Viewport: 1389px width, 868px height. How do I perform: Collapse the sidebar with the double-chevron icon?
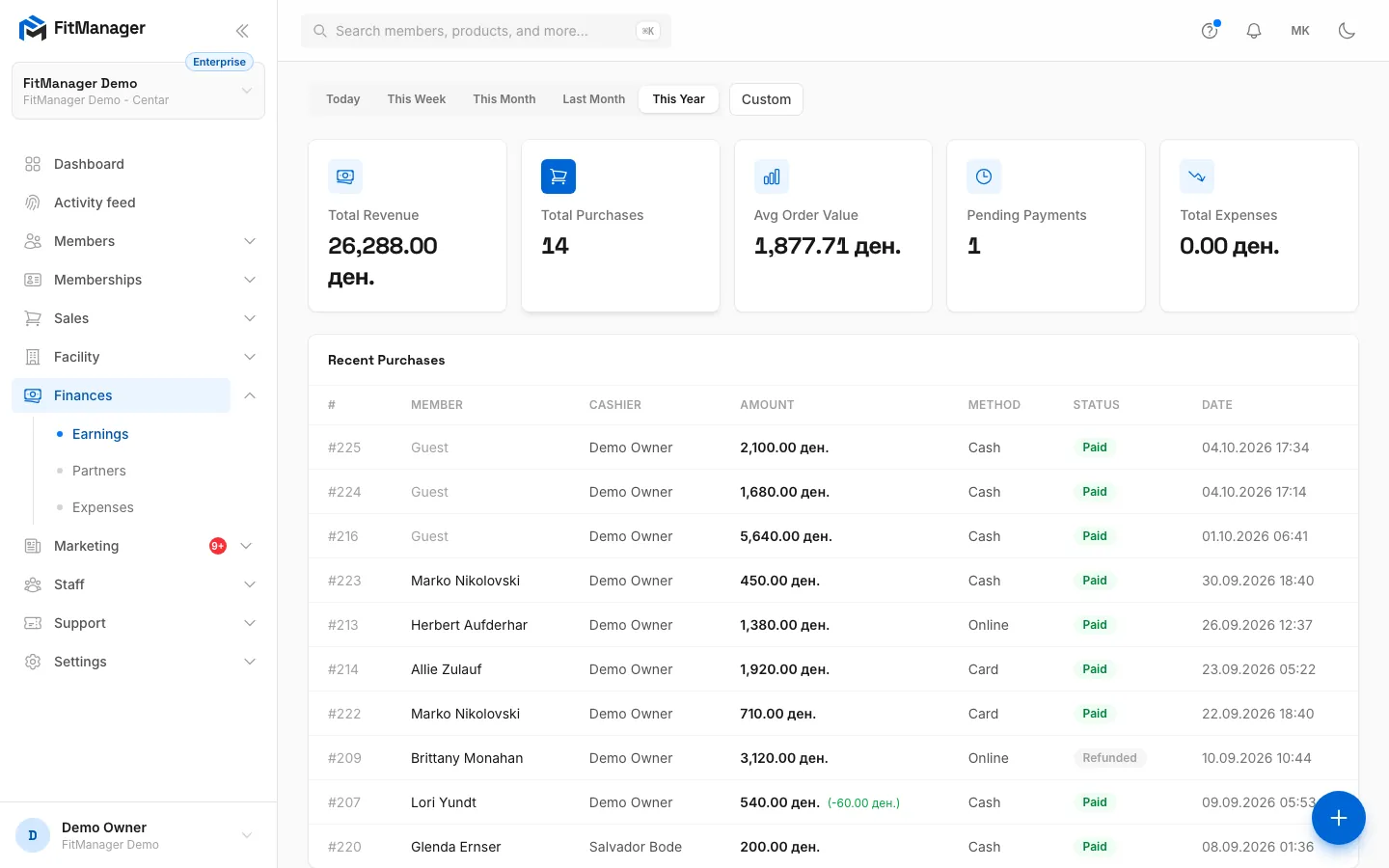pyautogui.click(x=242, y=31)
